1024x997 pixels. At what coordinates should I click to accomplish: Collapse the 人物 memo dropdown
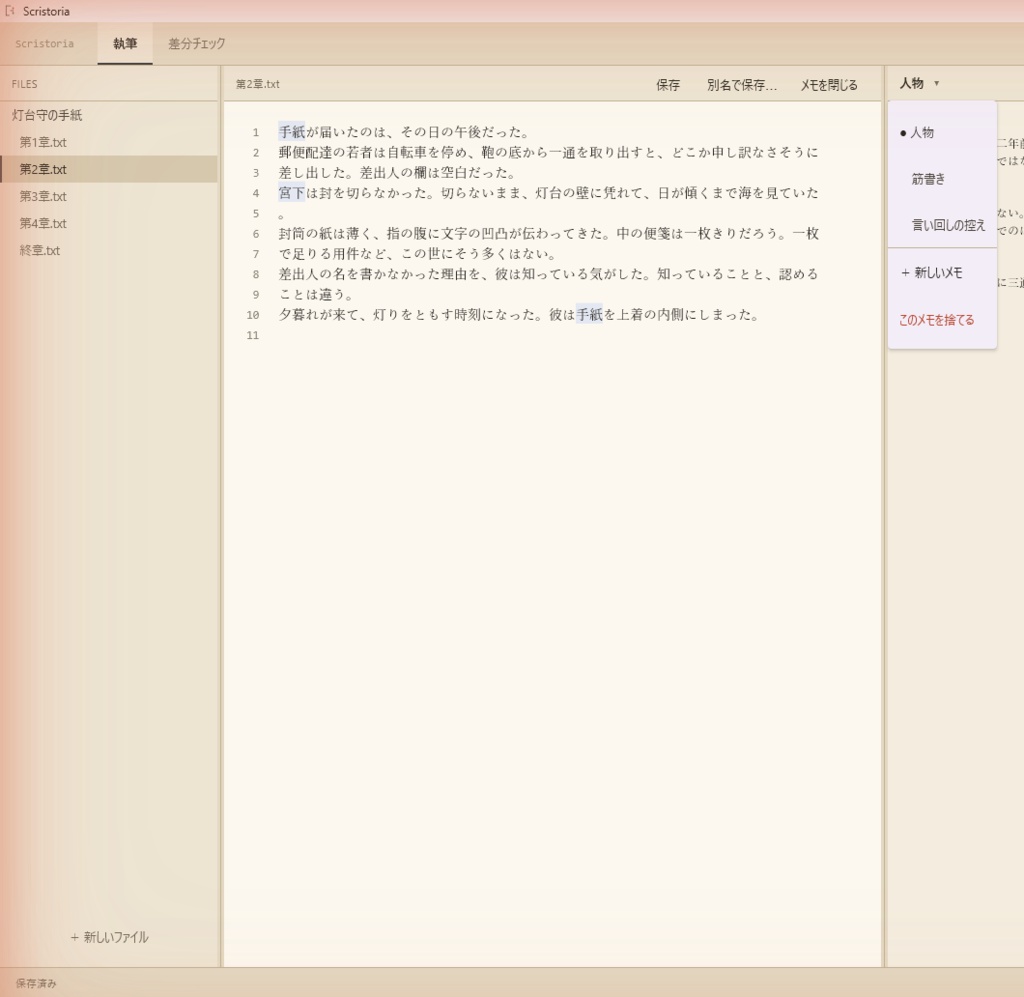[919, 84]
